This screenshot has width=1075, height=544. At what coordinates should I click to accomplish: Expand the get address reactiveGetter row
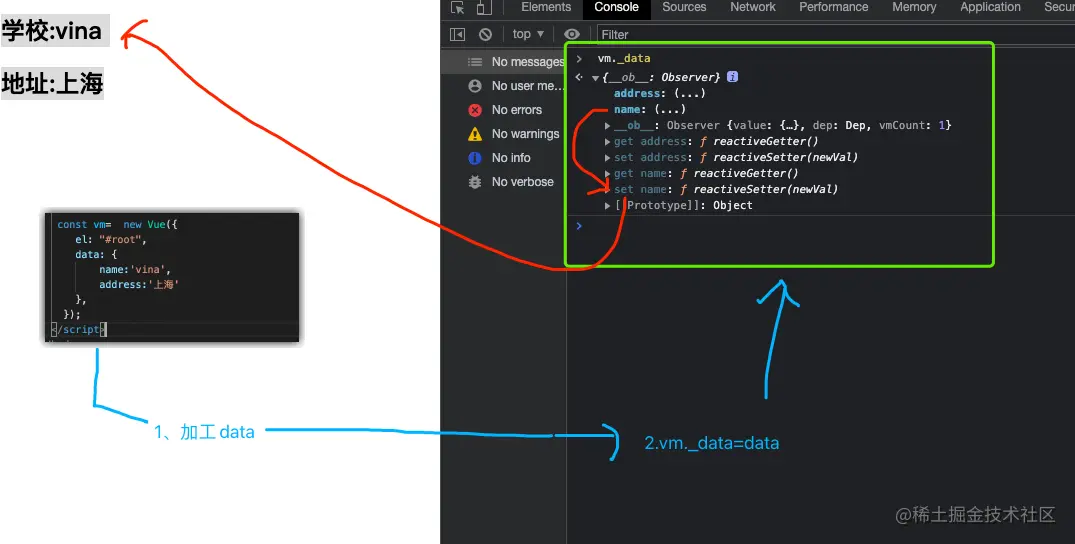(607, 141)
